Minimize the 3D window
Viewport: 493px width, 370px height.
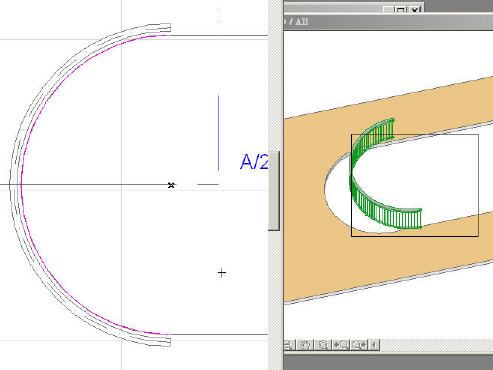pos(388,10)
